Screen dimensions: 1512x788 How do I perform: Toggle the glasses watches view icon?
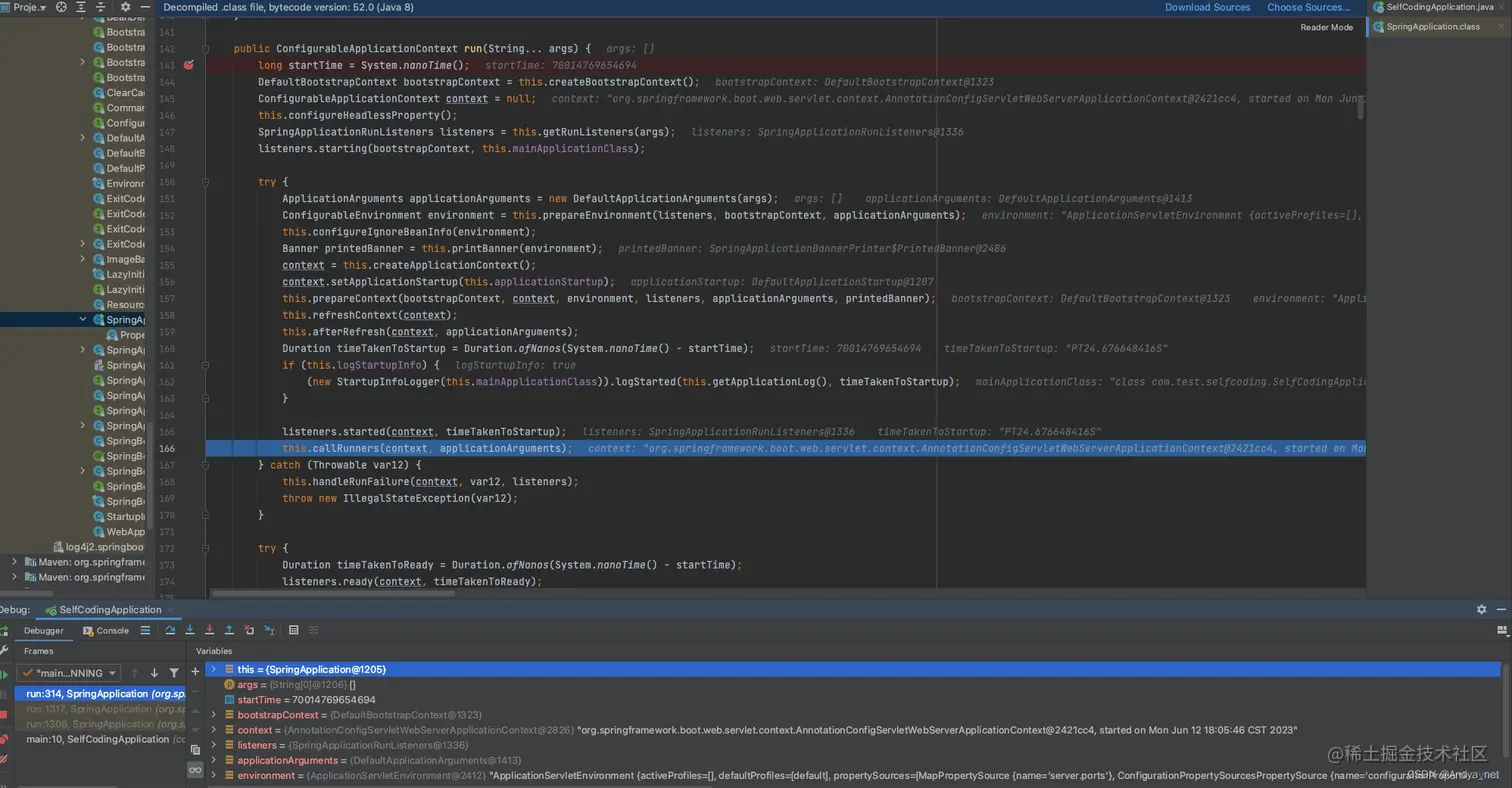[x=195, y=770]
